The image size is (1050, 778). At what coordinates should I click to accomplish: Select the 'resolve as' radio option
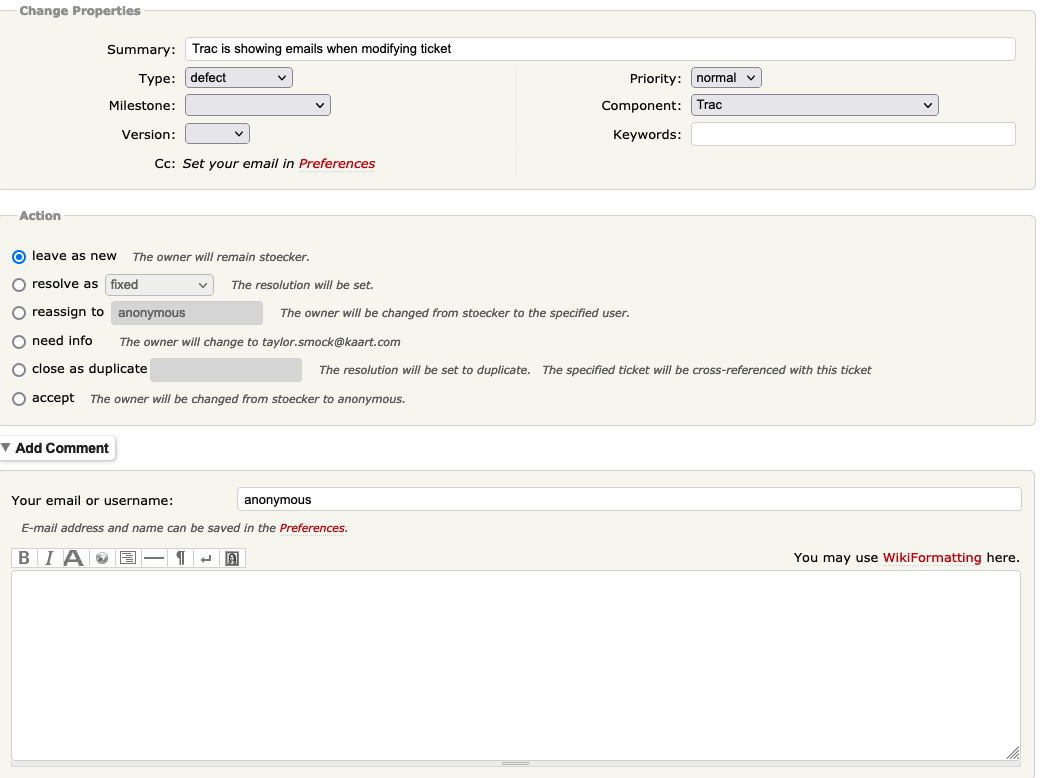point(19,285)
